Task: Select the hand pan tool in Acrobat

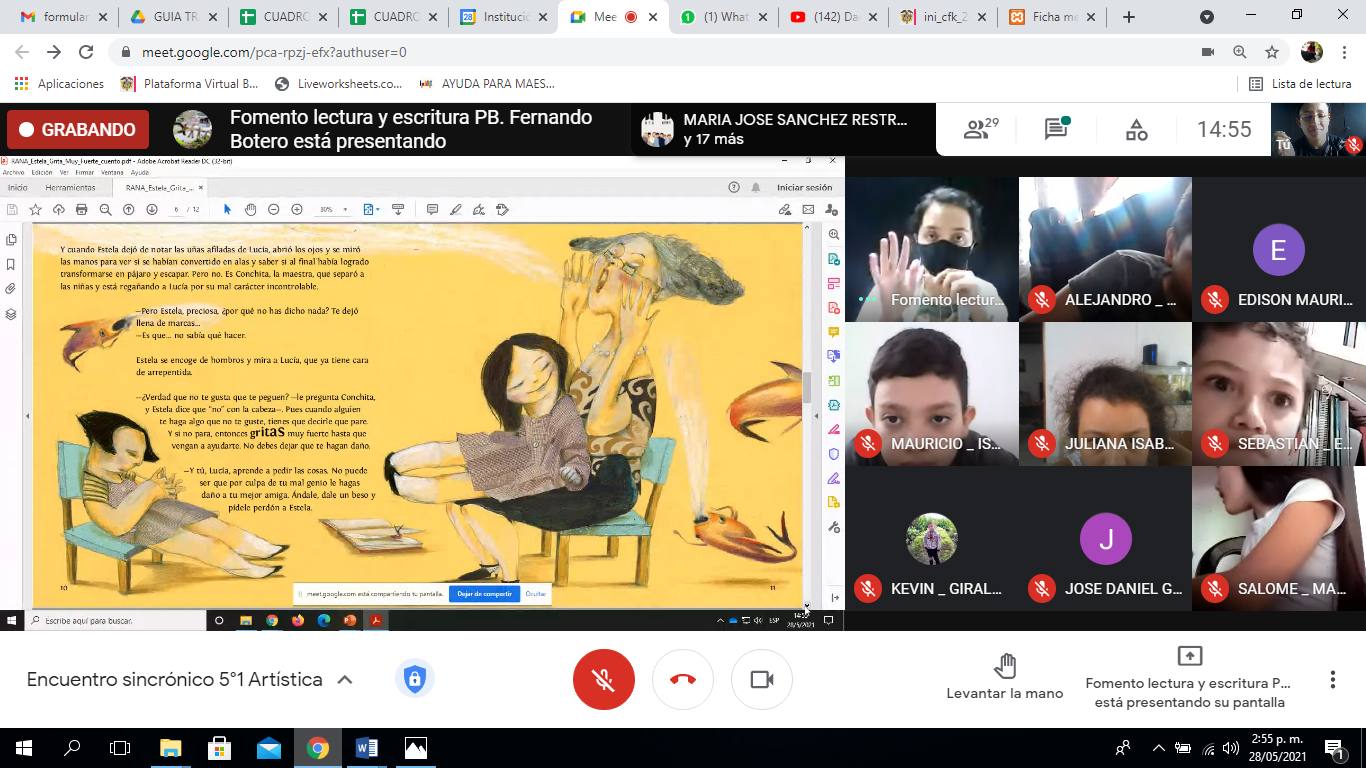Action: click(250, 209)
